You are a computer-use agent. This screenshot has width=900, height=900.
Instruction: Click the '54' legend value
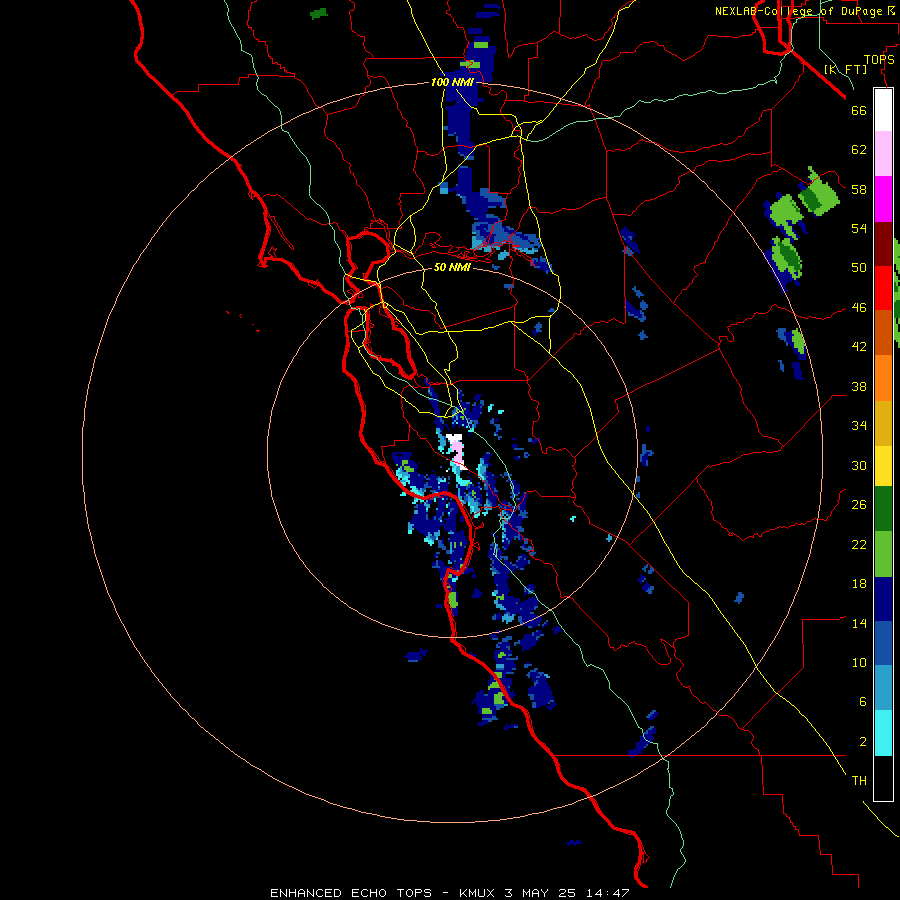[x=859, y=228]
